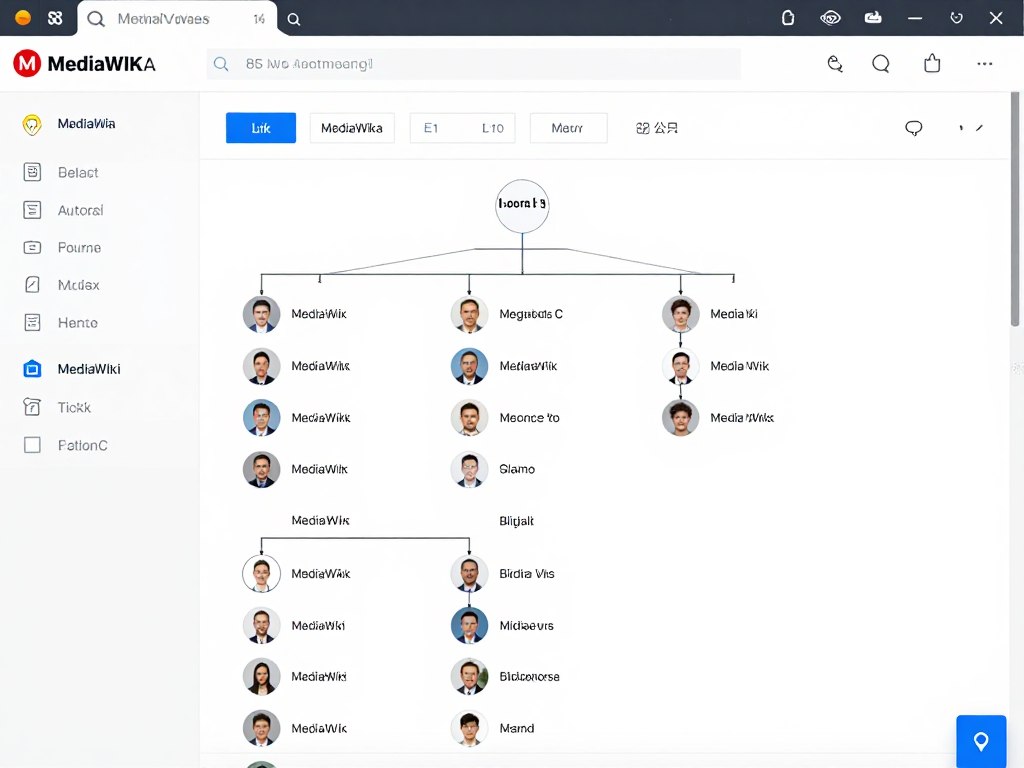Viewport: 1024px width, 768px height.
Task: Click the tray icon in title bar
Action: (873, 18)
